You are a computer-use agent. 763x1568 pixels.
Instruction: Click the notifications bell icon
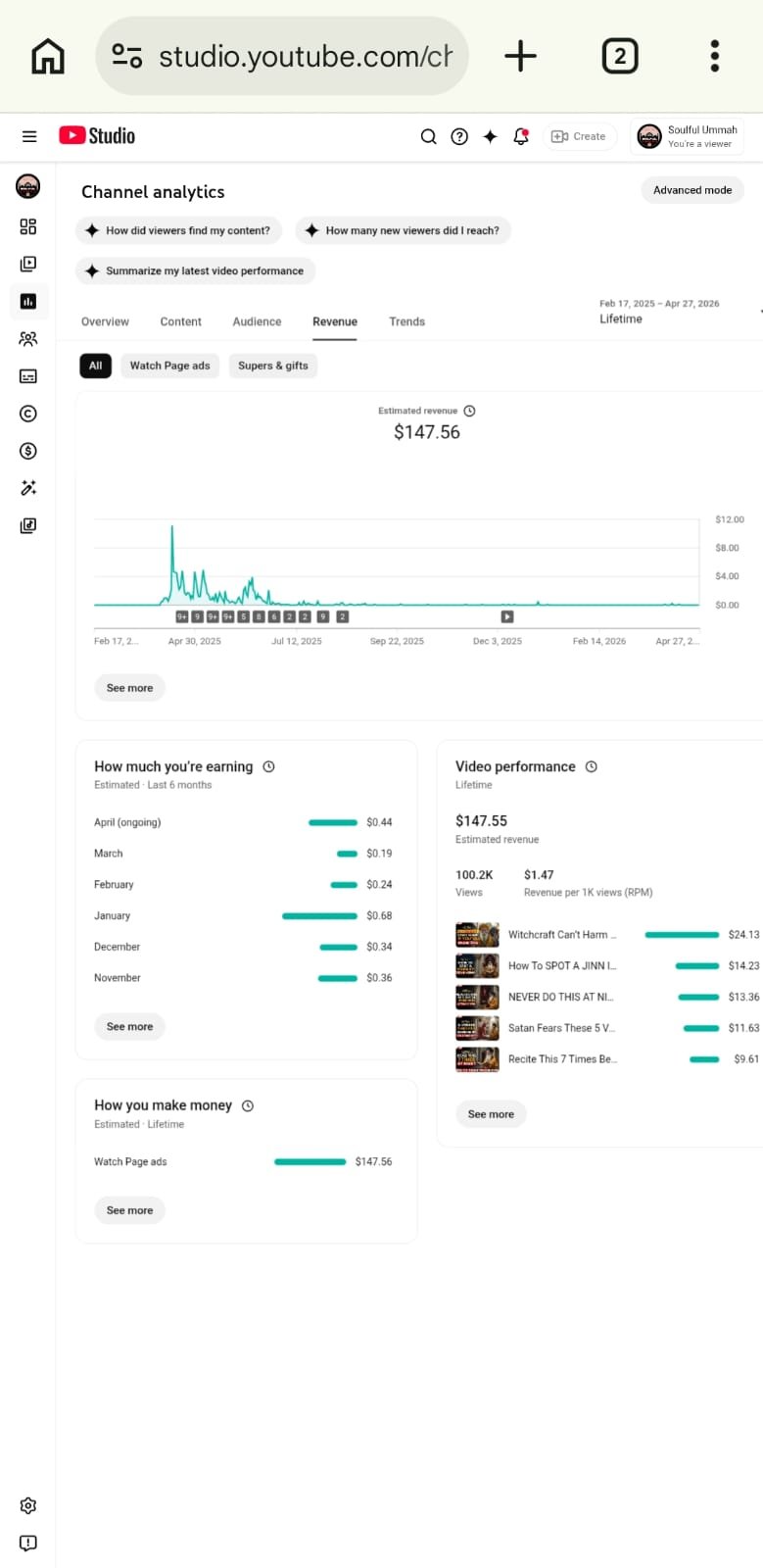click(521, 136)
